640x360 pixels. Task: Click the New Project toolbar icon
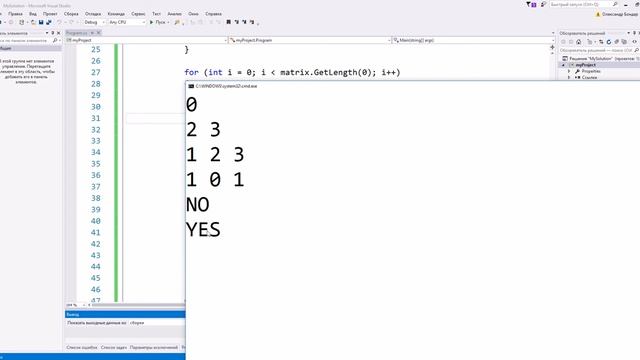pyautogui.click(x=22, y=22)
